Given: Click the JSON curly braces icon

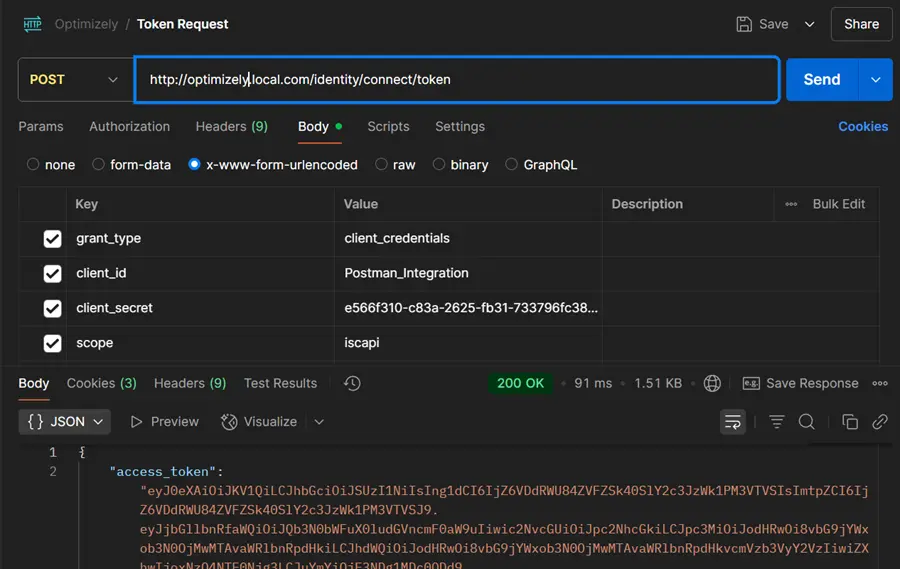Looking at the screenshot, I should pyautogui.click(x=36, y=422).
